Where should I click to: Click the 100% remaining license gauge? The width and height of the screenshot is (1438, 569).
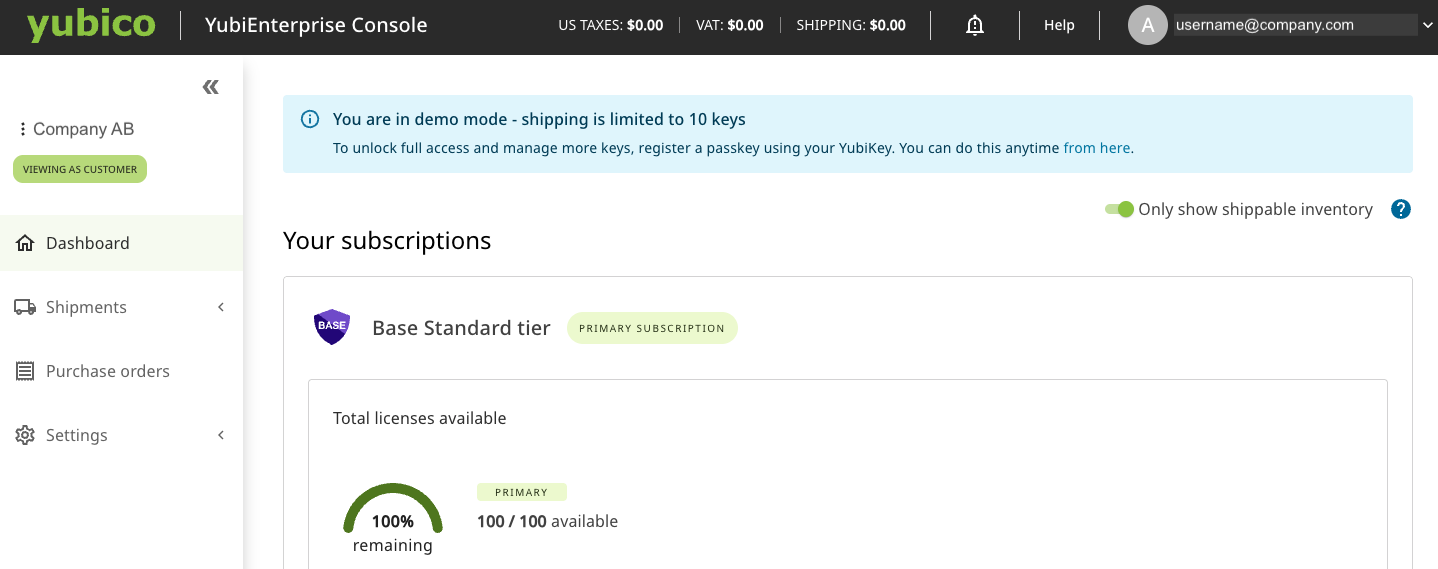tap(393, 517)
